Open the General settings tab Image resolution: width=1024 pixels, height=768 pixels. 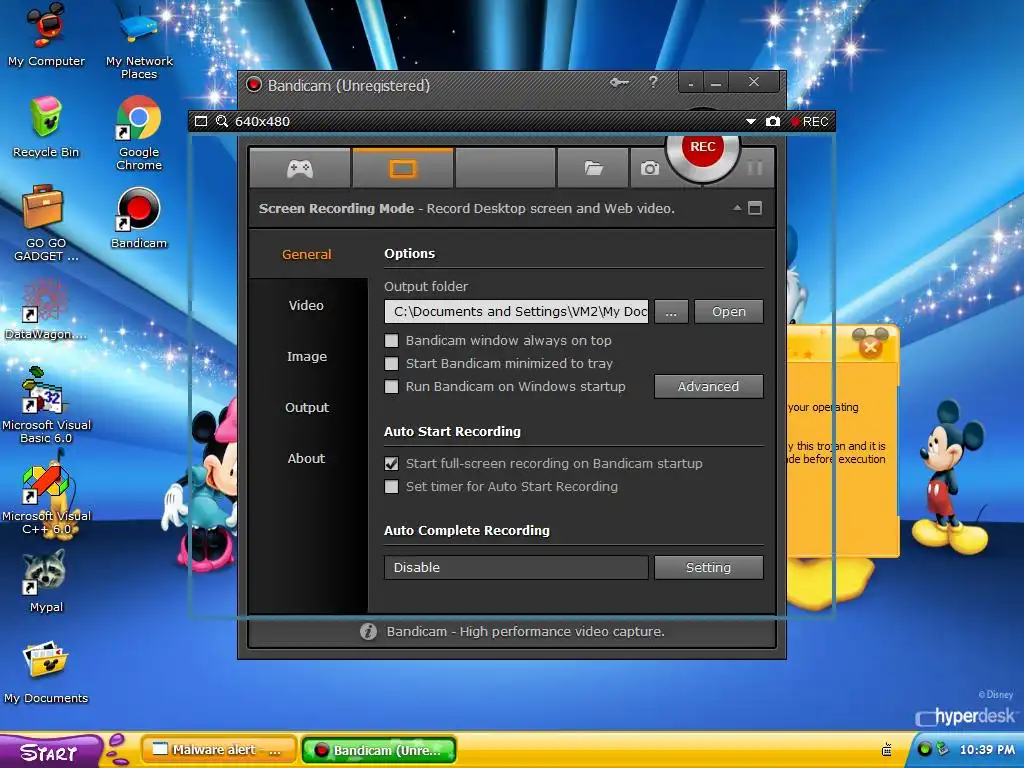pyautogui.click(x=306, y=254)
